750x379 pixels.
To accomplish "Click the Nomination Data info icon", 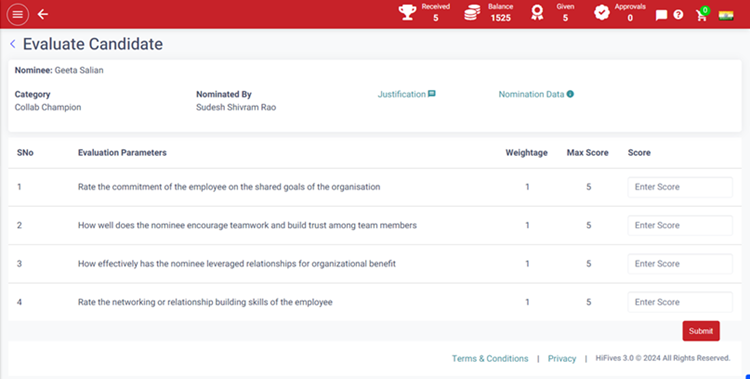I will tap(570, 94).
